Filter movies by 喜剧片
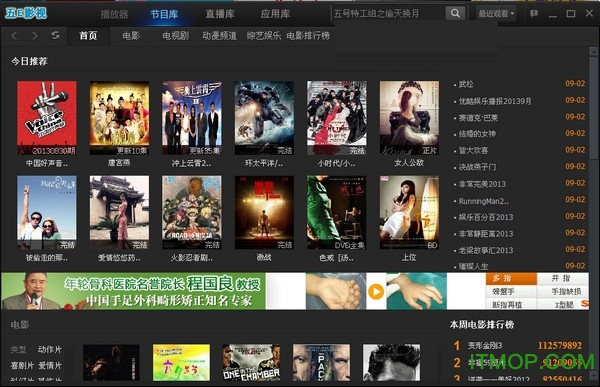Image resolution: width=600 pixels, height=387 pixels. [22, 366]
